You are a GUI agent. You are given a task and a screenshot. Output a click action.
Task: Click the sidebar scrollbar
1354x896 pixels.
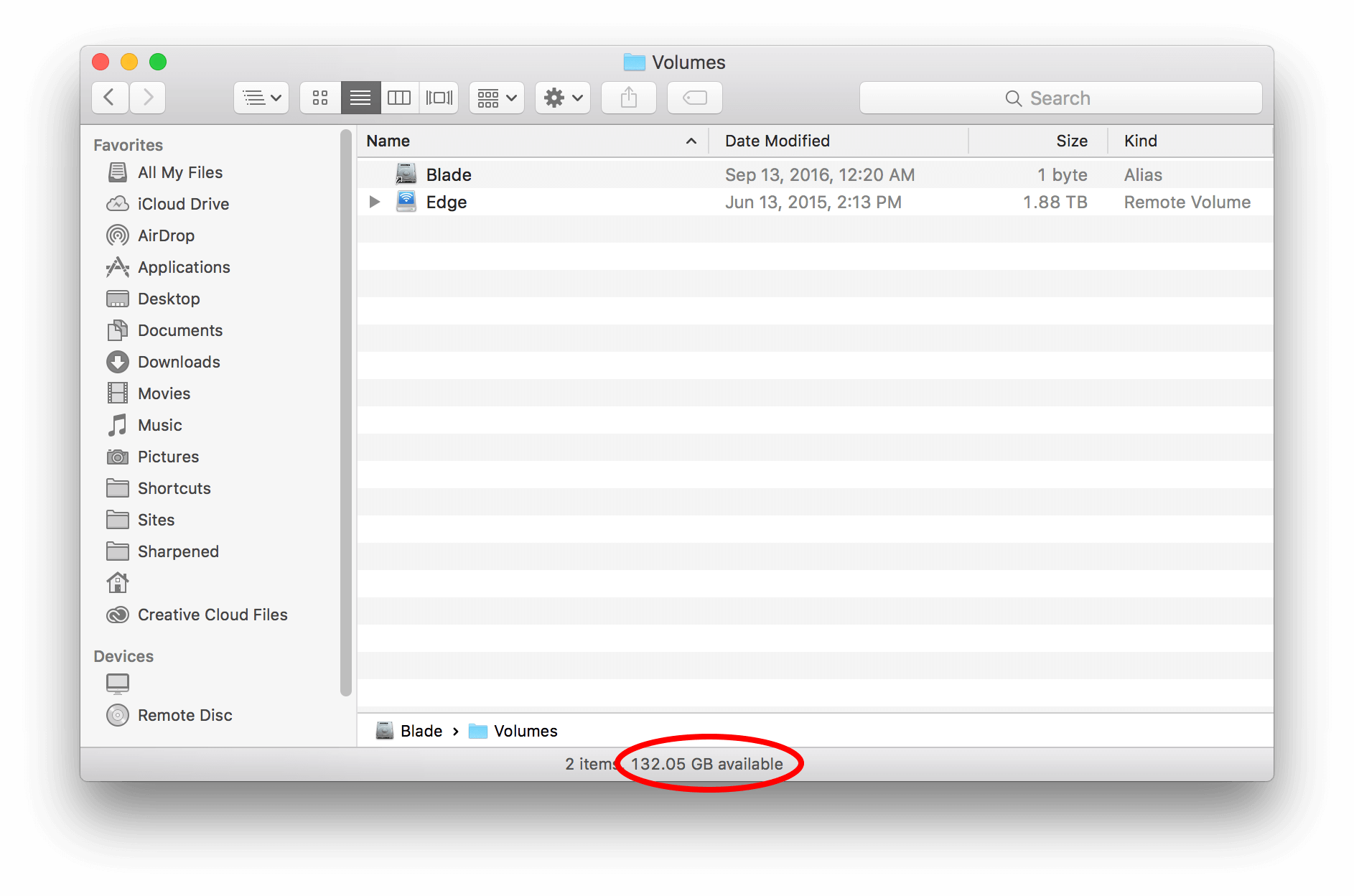[x=346, y=413]
